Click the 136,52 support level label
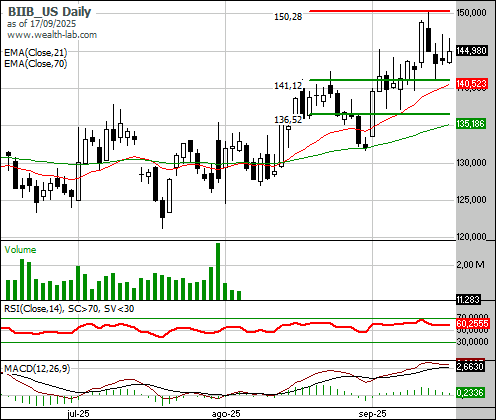 tap(288, 119)
